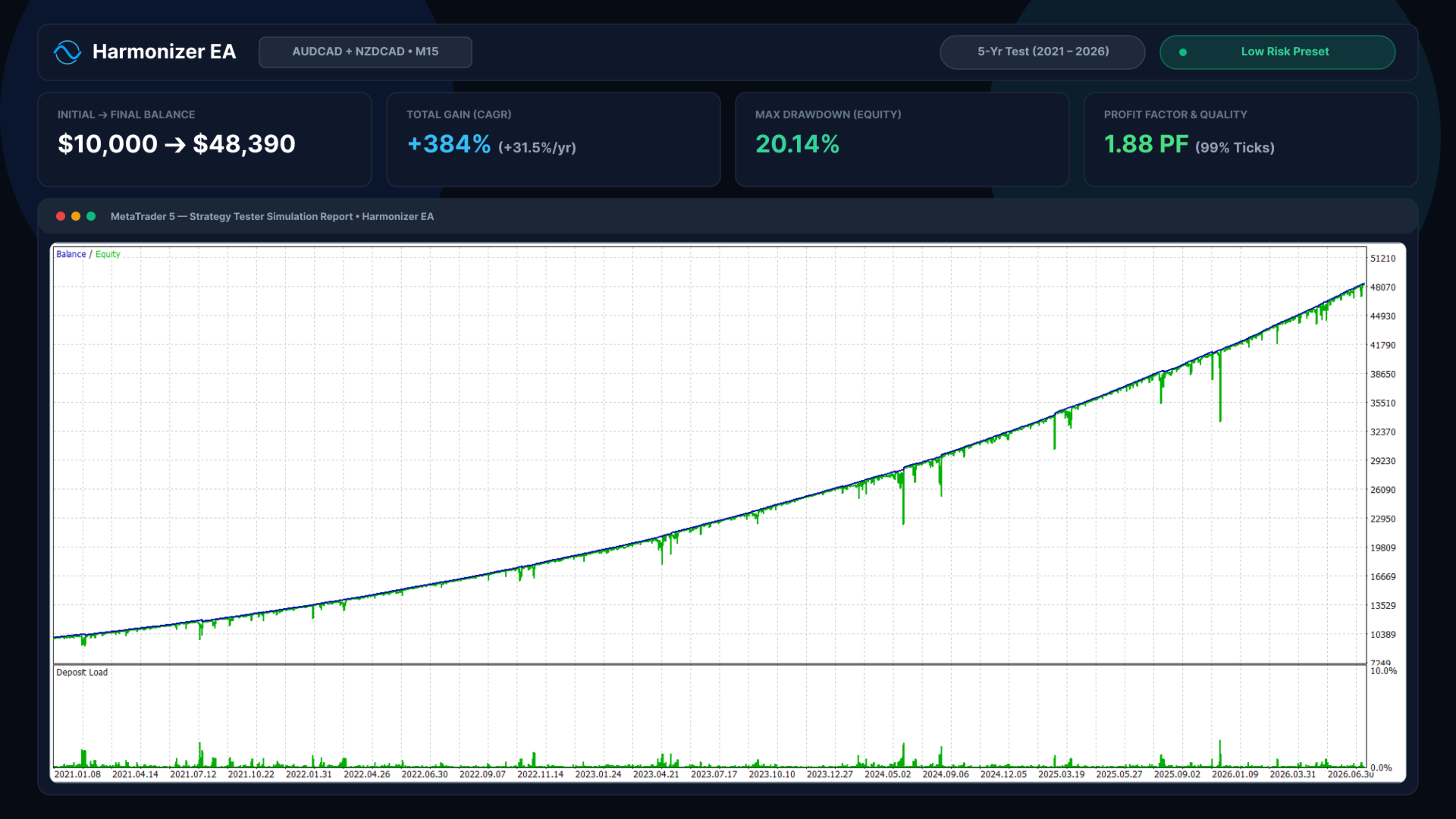
Task: Click the green window dot
Action: pos(91,216)
